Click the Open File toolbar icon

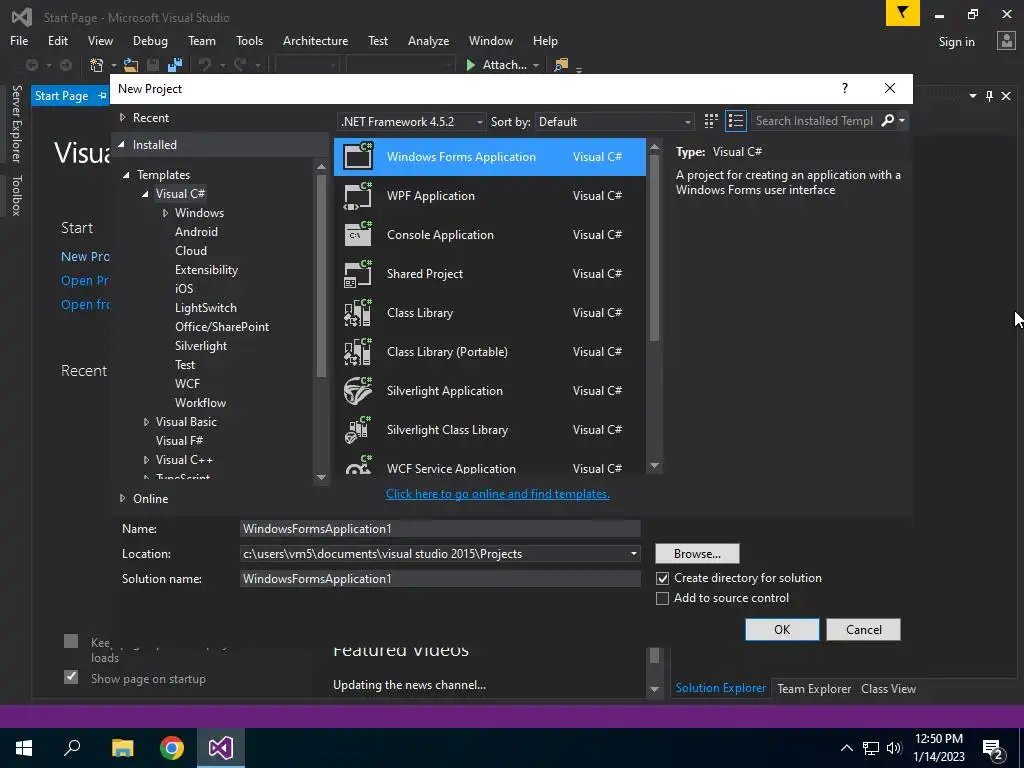(131, 65)
